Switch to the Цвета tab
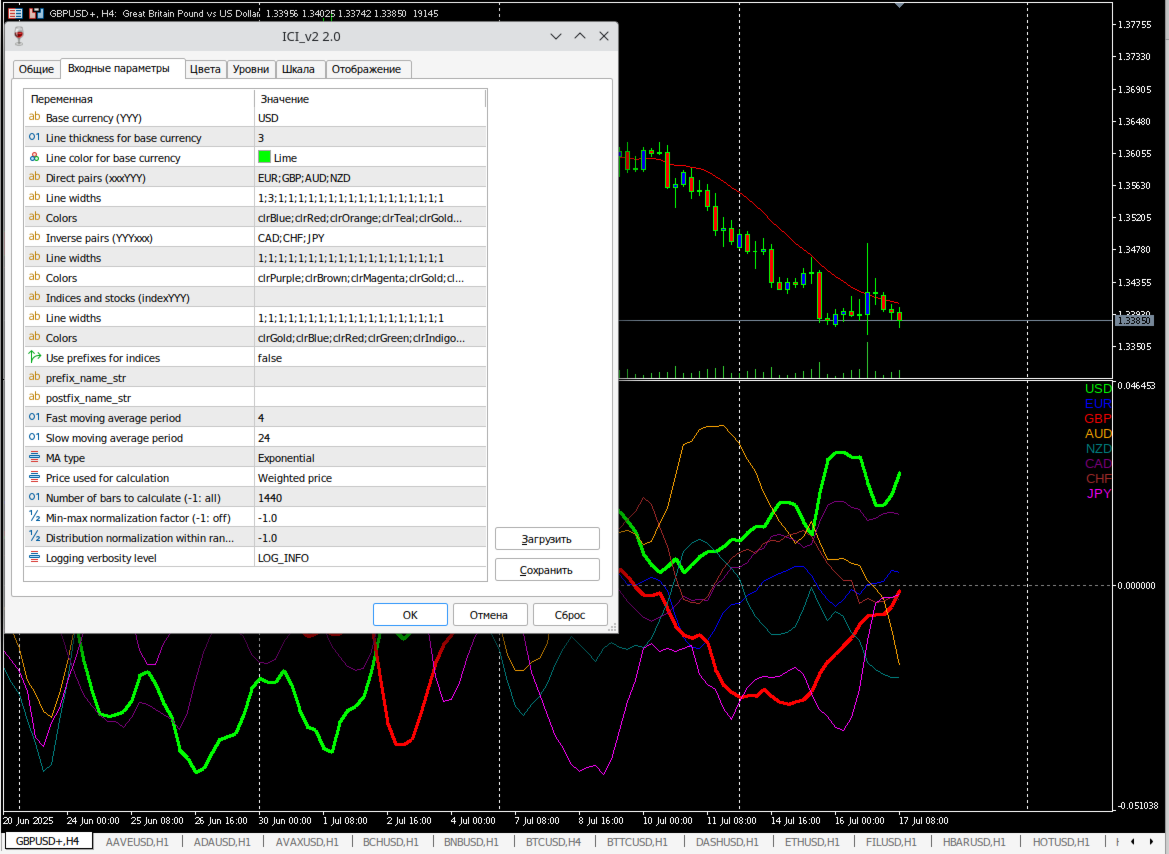The width and height of the screenshot is (1169, 854). click(205, 68)
